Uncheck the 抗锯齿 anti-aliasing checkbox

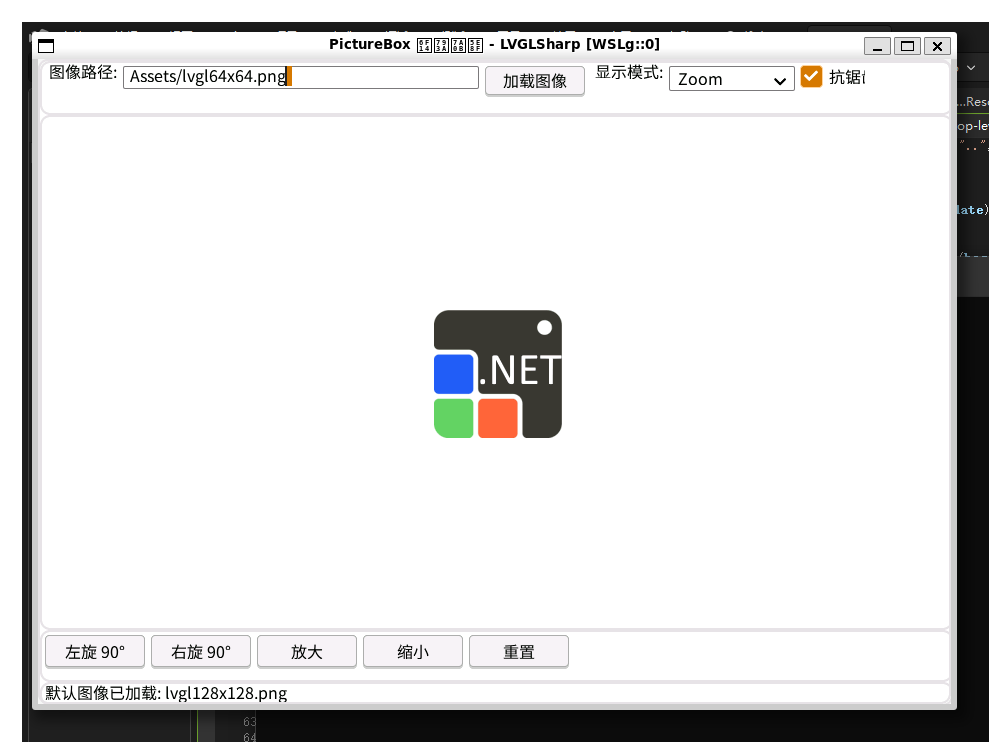click(811, 77)
